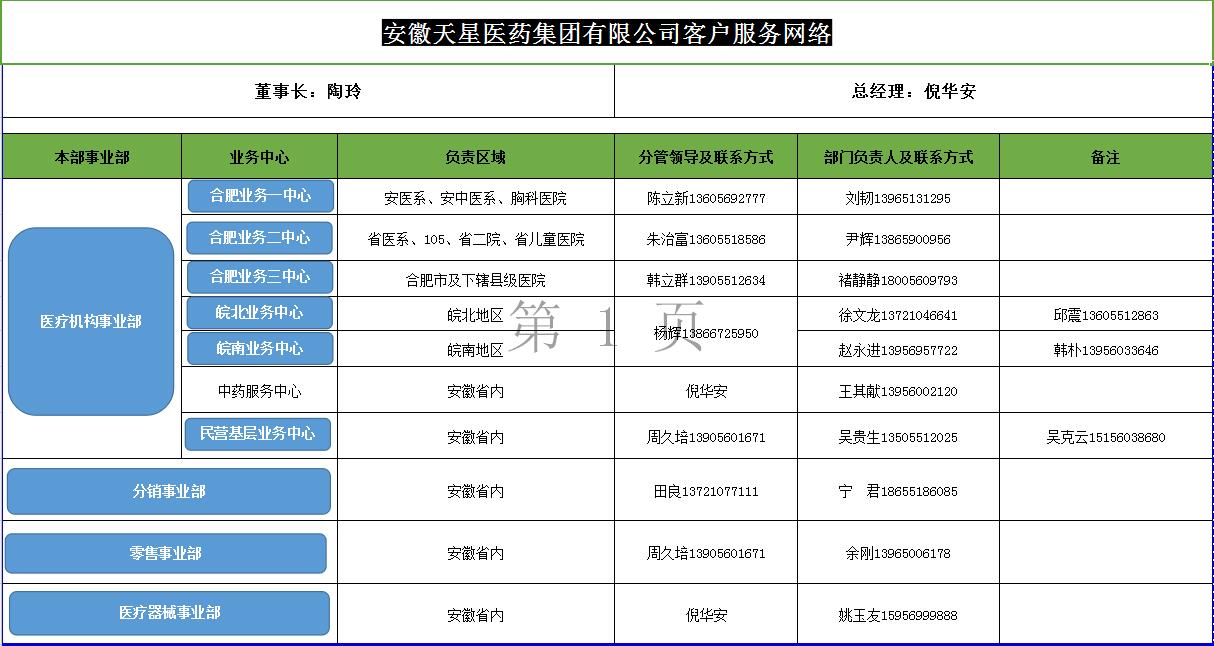Select the 零售事业部 shape
This screenshot has width=1214, height=646.
click(166, 553)
